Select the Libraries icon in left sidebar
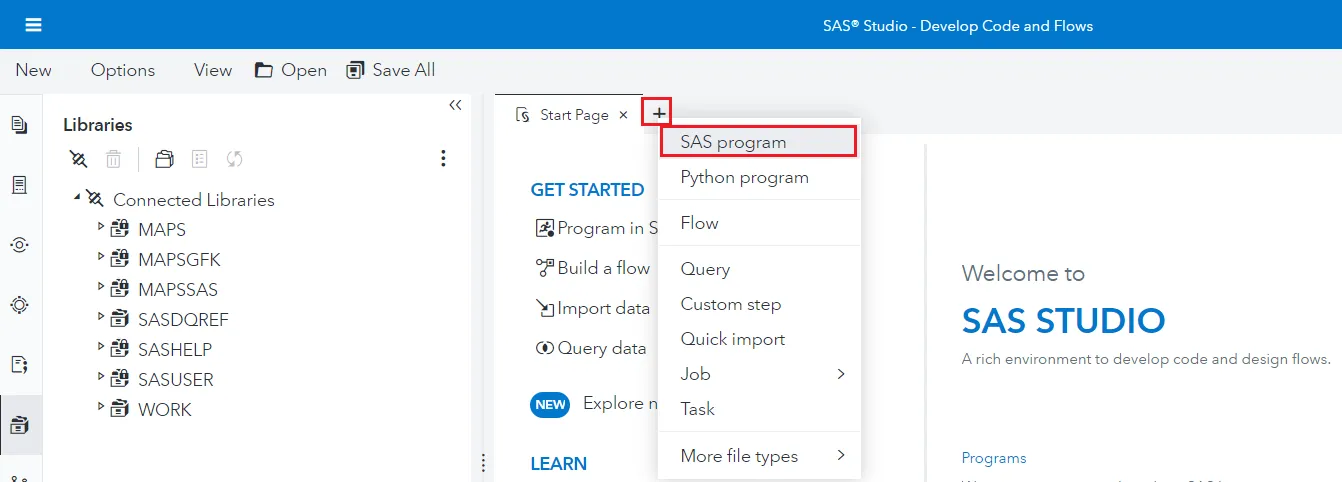The width and height of the screenshot is (1342, 482). click(19, 425)
